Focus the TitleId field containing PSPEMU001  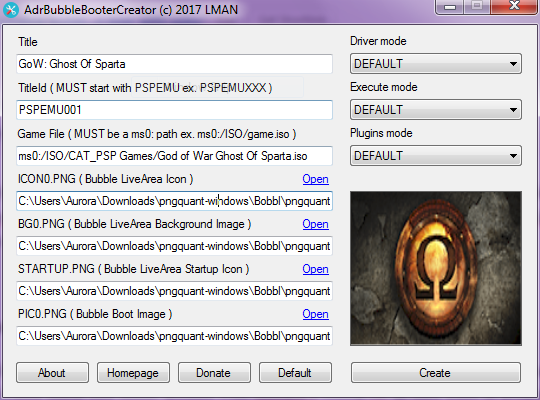pyautogui.click(x=174, y=110)
